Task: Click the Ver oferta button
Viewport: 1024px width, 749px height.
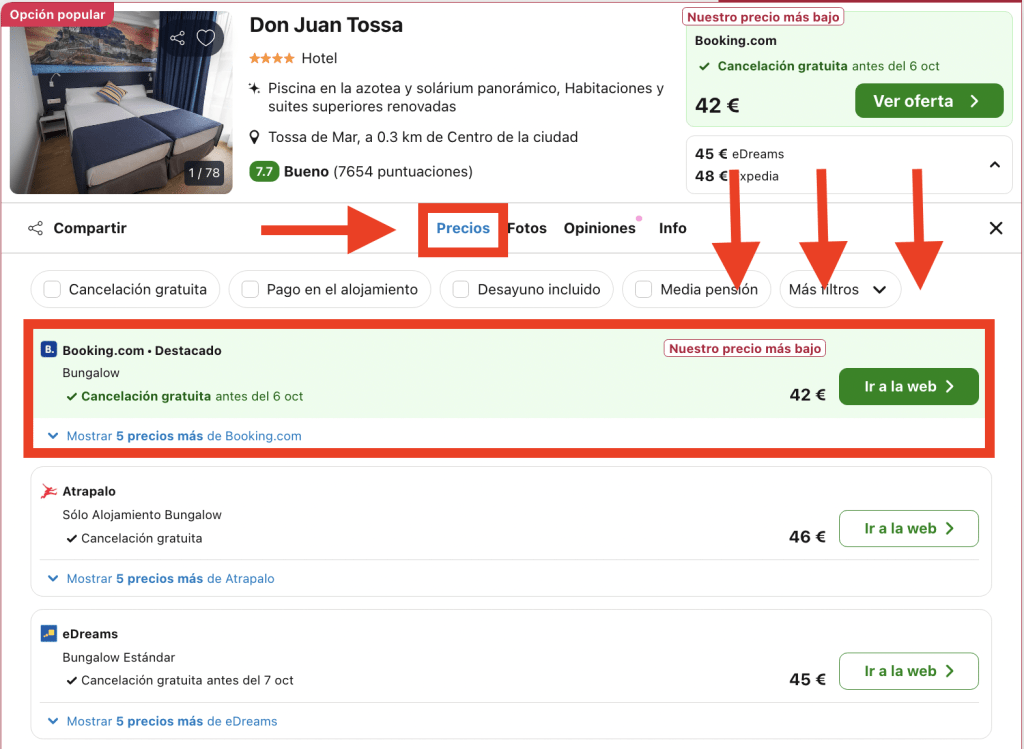Action: coord(929,101)
